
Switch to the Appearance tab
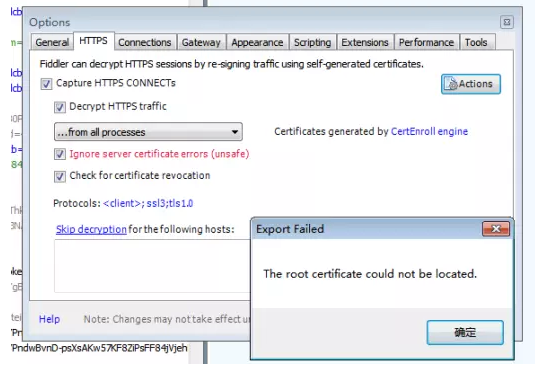point(257,42)
